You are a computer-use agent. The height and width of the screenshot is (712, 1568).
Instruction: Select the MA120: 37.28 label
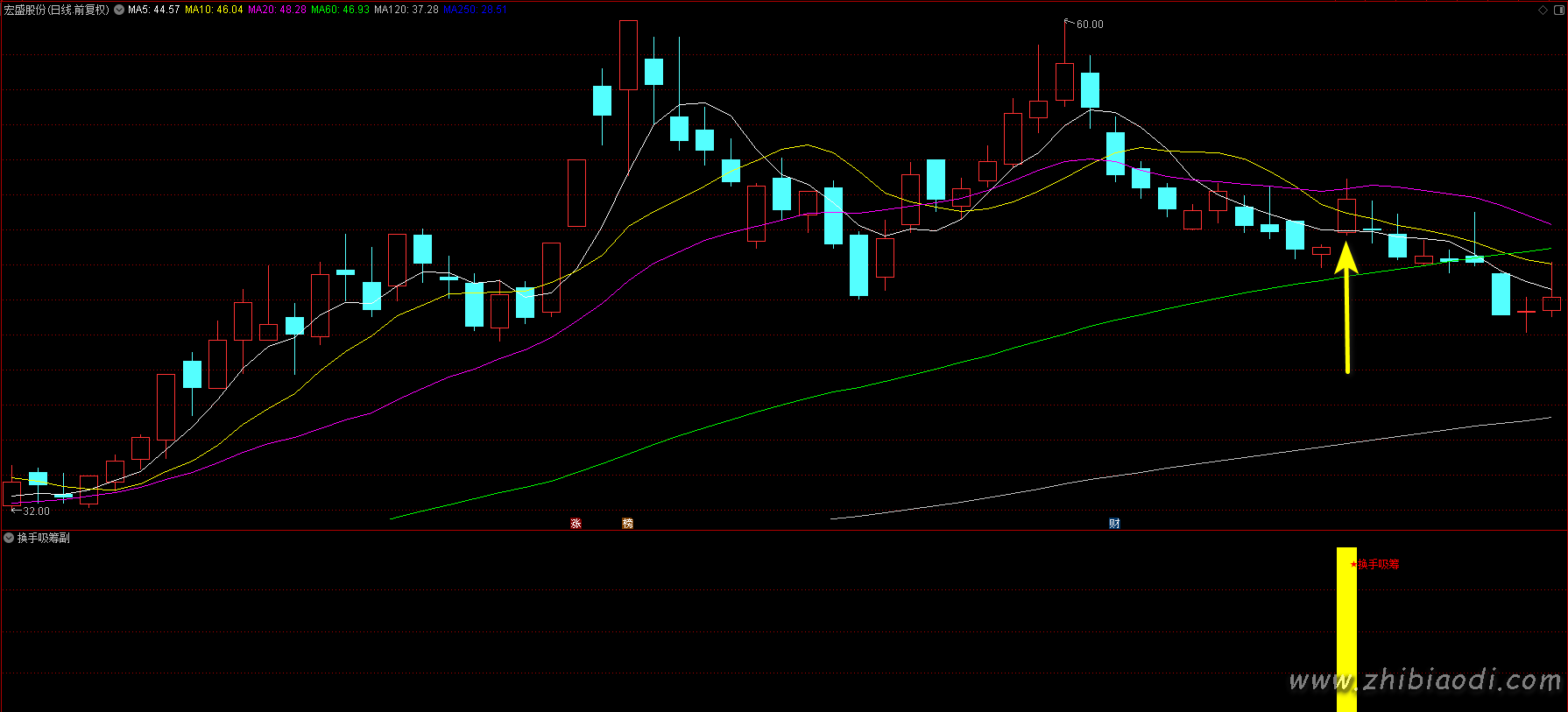coord(406,10)
